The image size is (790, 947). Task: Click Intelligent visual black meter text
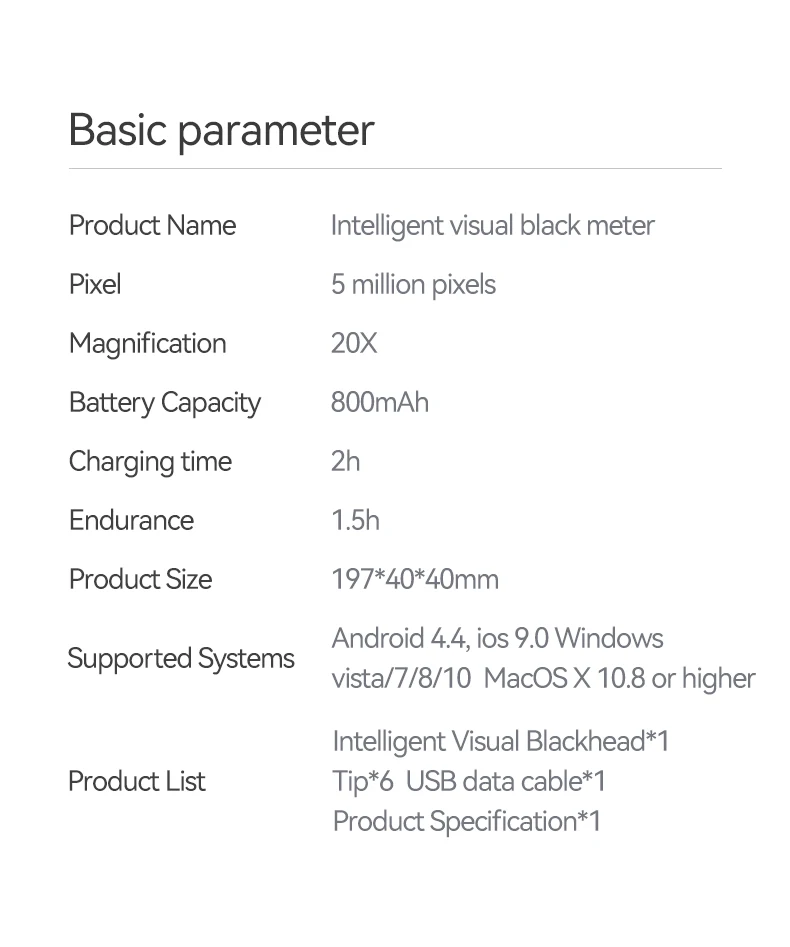492,226
